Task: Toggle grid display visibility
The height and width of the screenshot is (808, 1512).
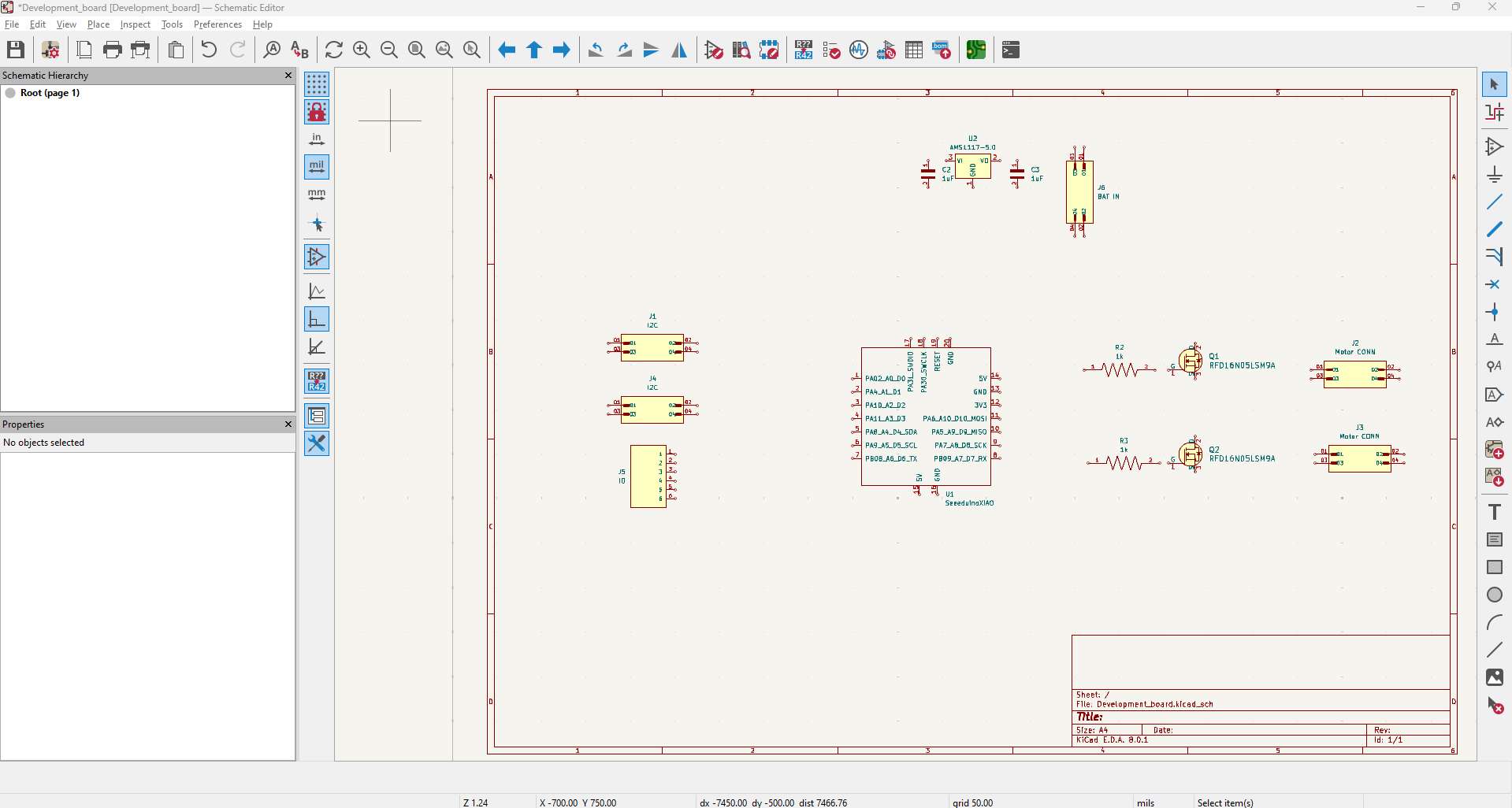Action: 317,84
